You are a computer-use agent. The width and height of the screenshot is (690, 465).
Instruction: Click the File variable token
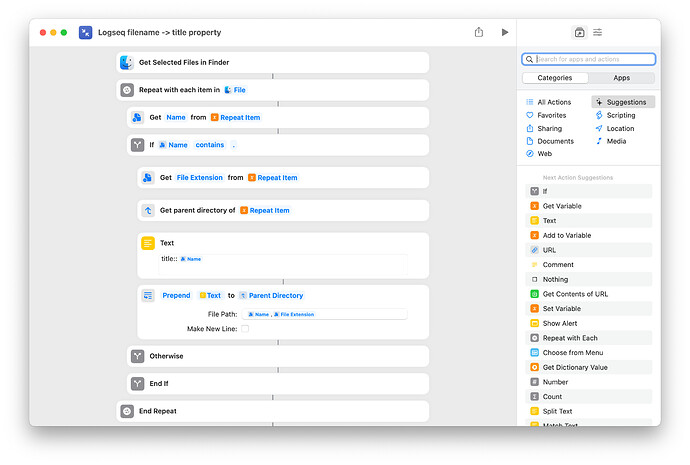(235, 90)
